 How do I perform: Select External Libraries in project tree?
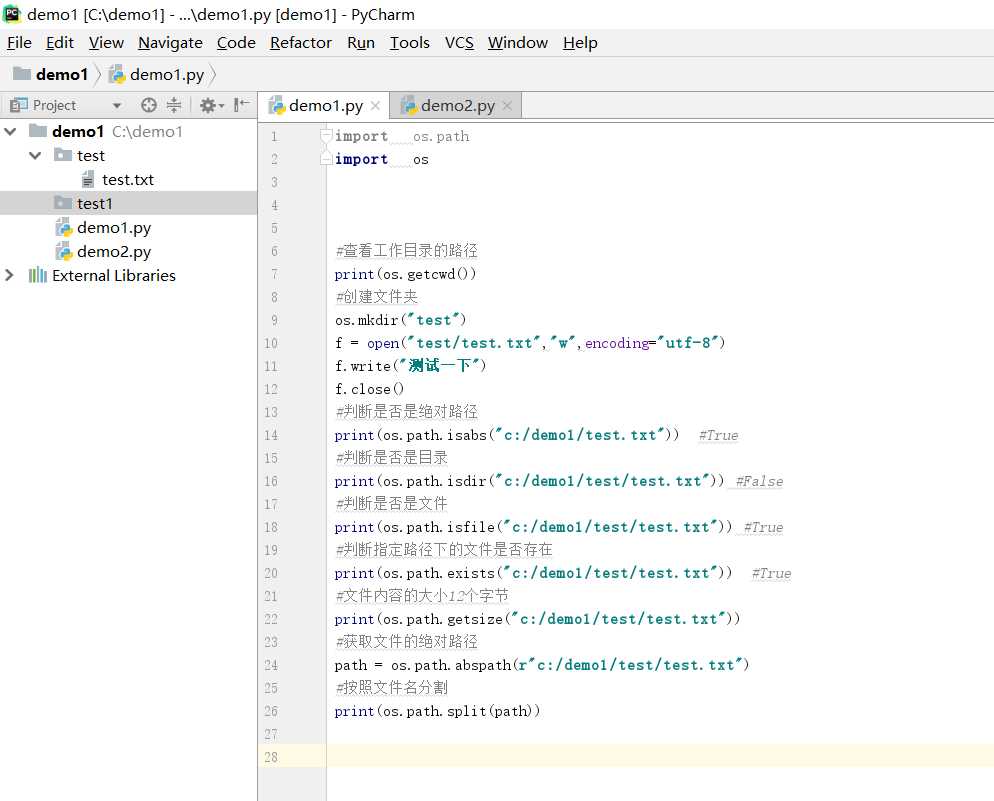pyautogui.click(x=114, y=276)
